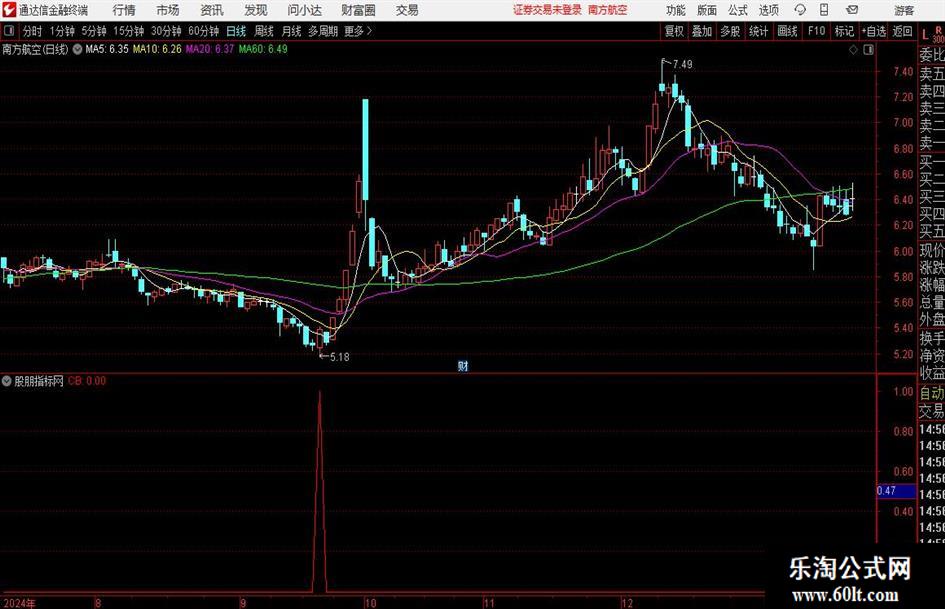
Task: Switch to 1分钟 period
Action: (x=62, y=31)
